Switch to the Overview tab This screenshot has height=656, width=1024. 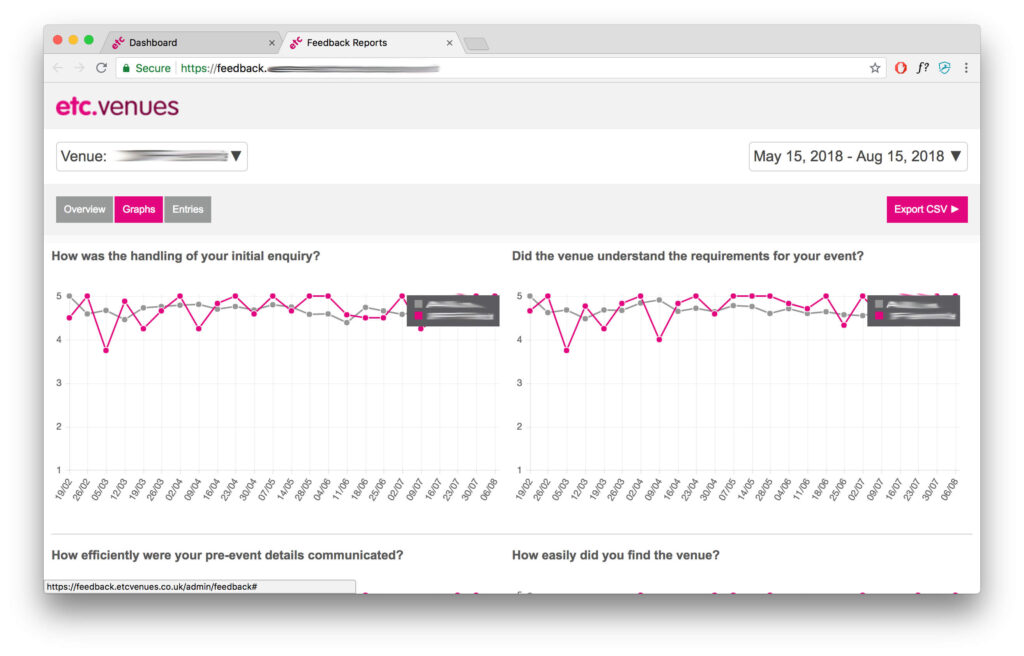click(84, 209)
